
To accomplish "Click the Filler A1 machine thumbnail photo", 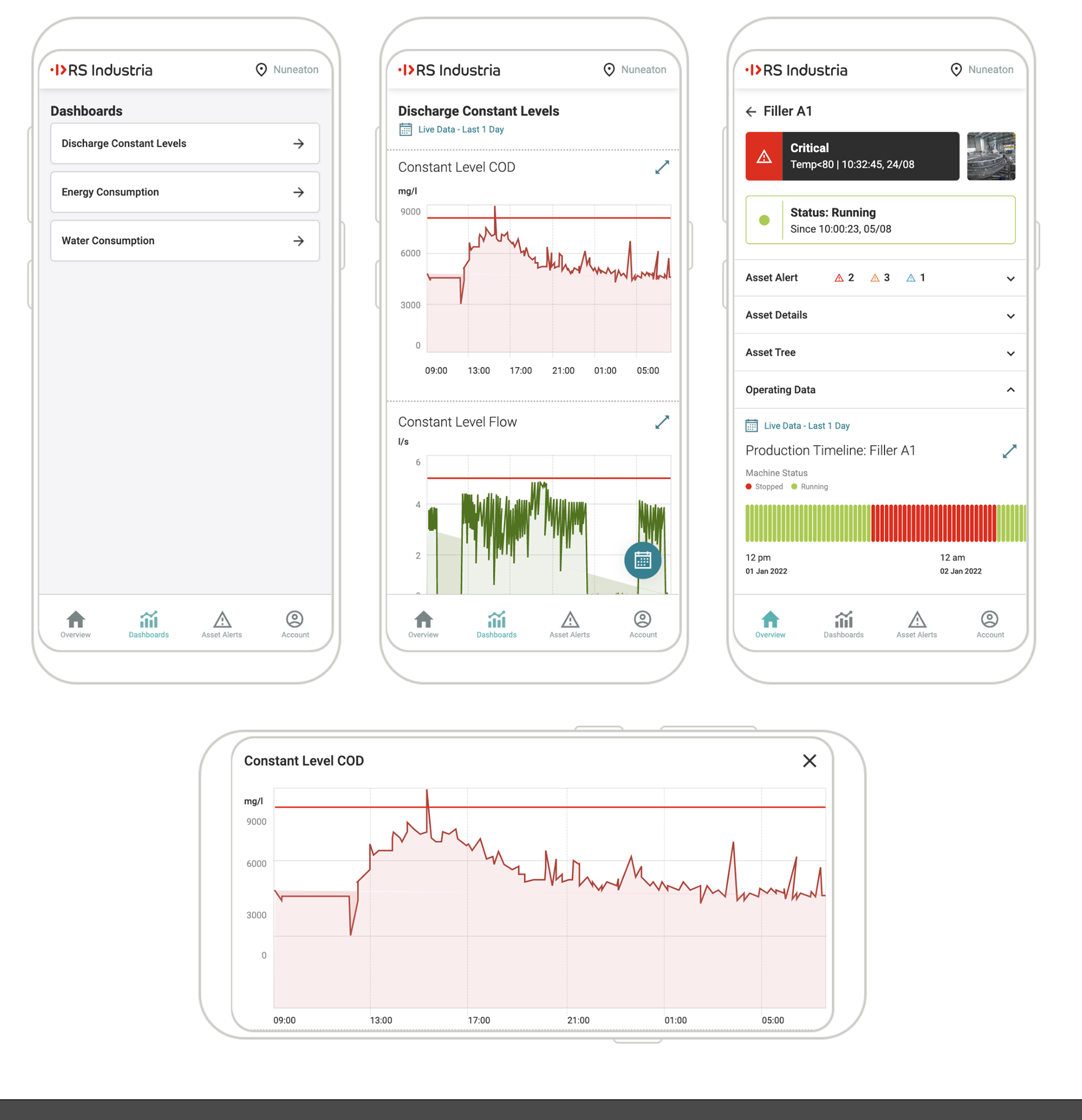I will click(x=991, y=157).
